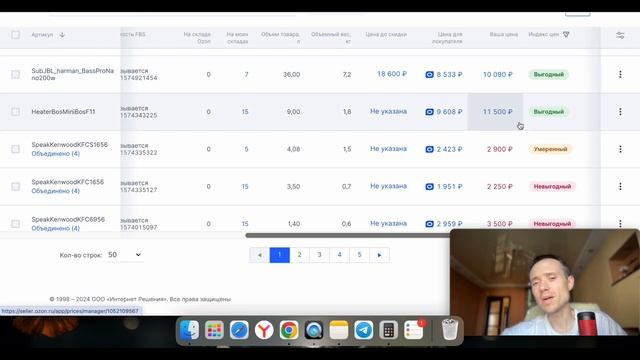Click volume value 36,00
Screen dimensions: 640x360
(x=291, y=75)
